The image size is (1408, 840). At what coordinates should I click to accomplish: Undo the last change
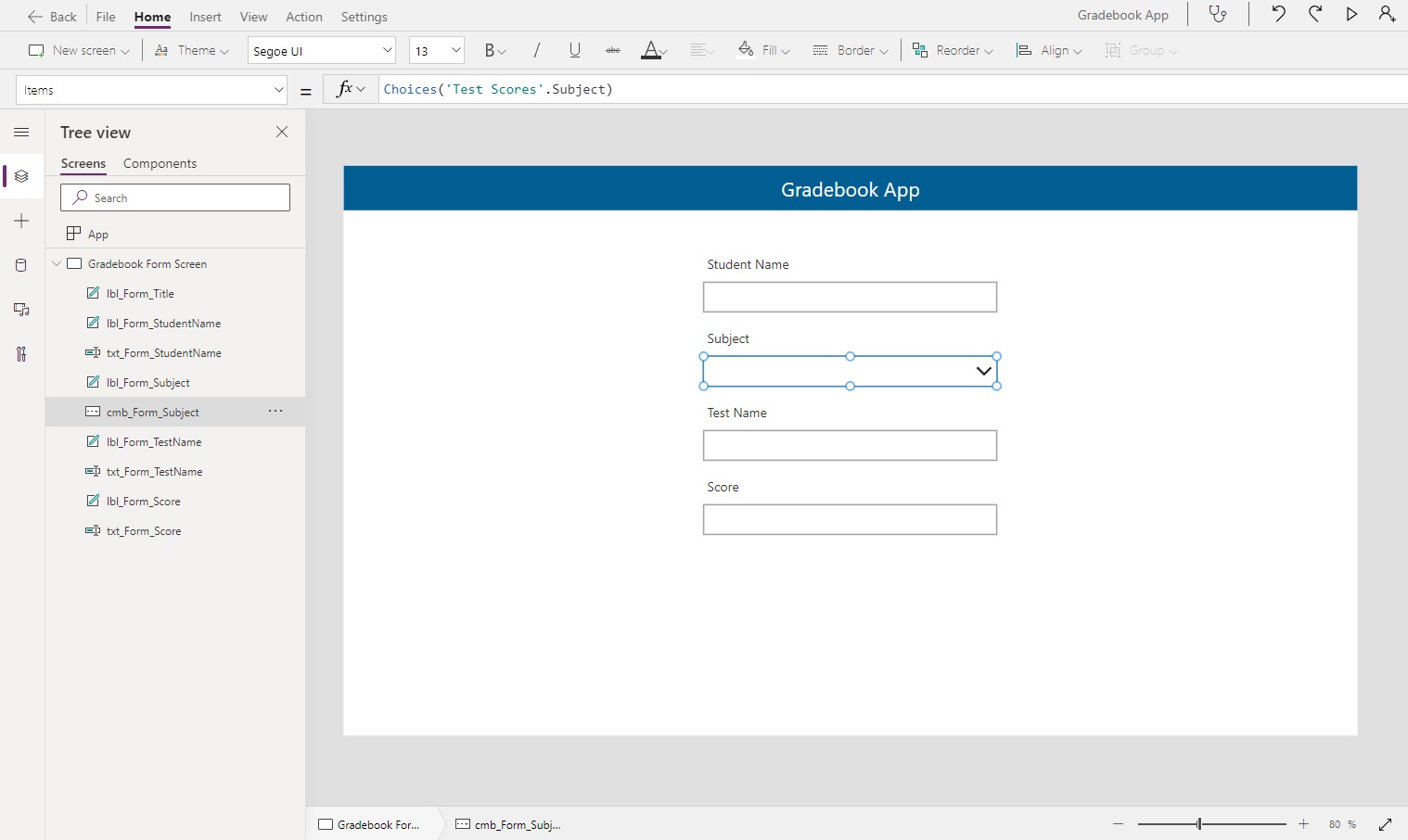pyautogui.click(x=1278, y=14)
